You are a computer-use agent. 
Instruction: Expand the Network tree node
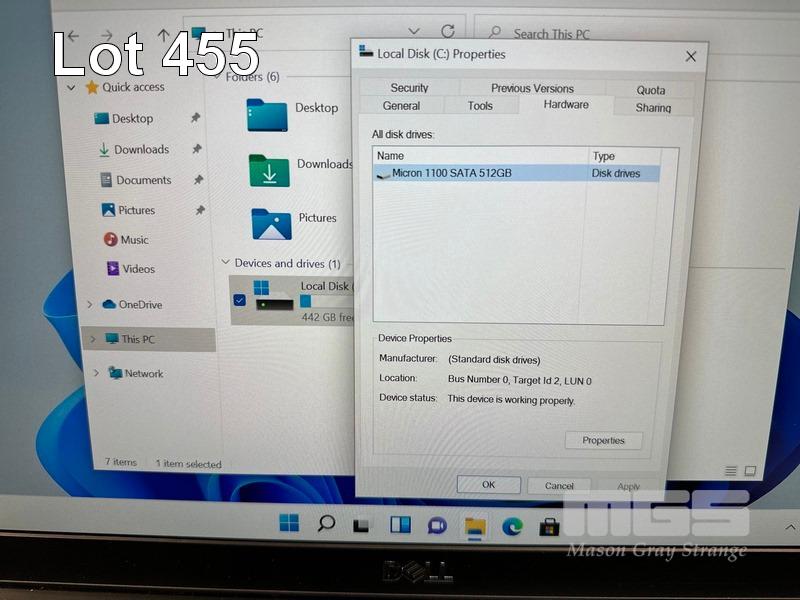pyautogui.click(x=96, y=373)
